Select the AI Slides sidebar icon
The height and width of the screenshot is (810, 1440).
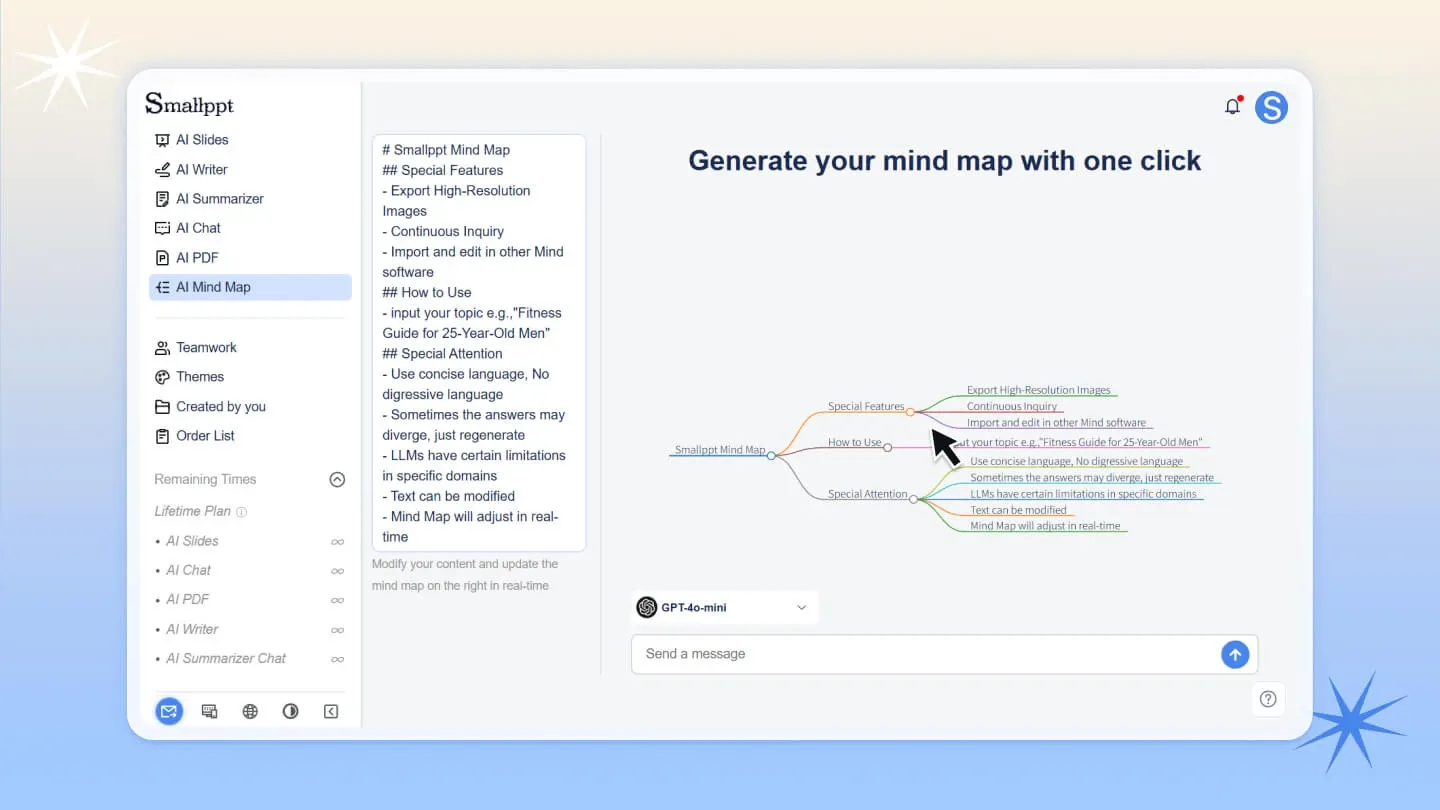(x=163, y=139)
